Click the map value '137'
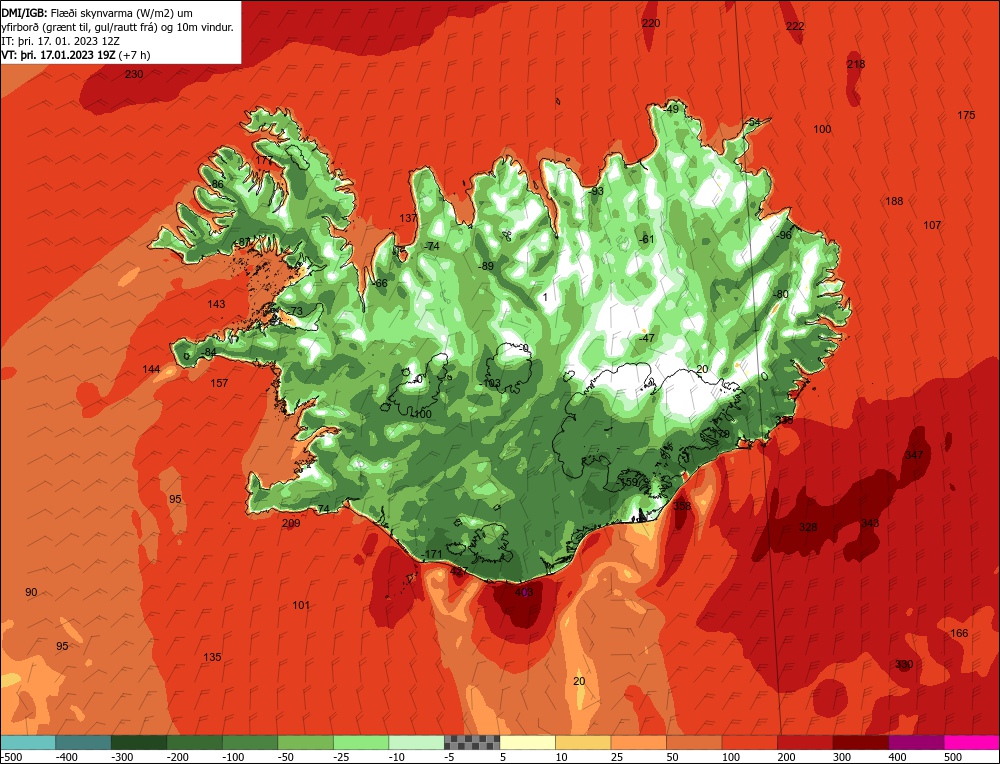This screenshot has width=1000, height=764. click(x=408, y=218)
